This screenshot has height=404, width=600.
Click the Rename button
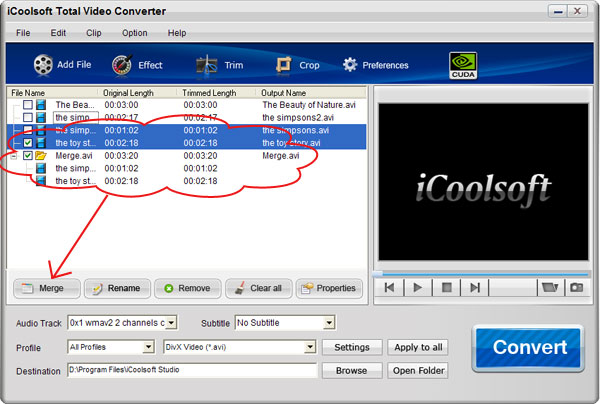click(117, 288)
